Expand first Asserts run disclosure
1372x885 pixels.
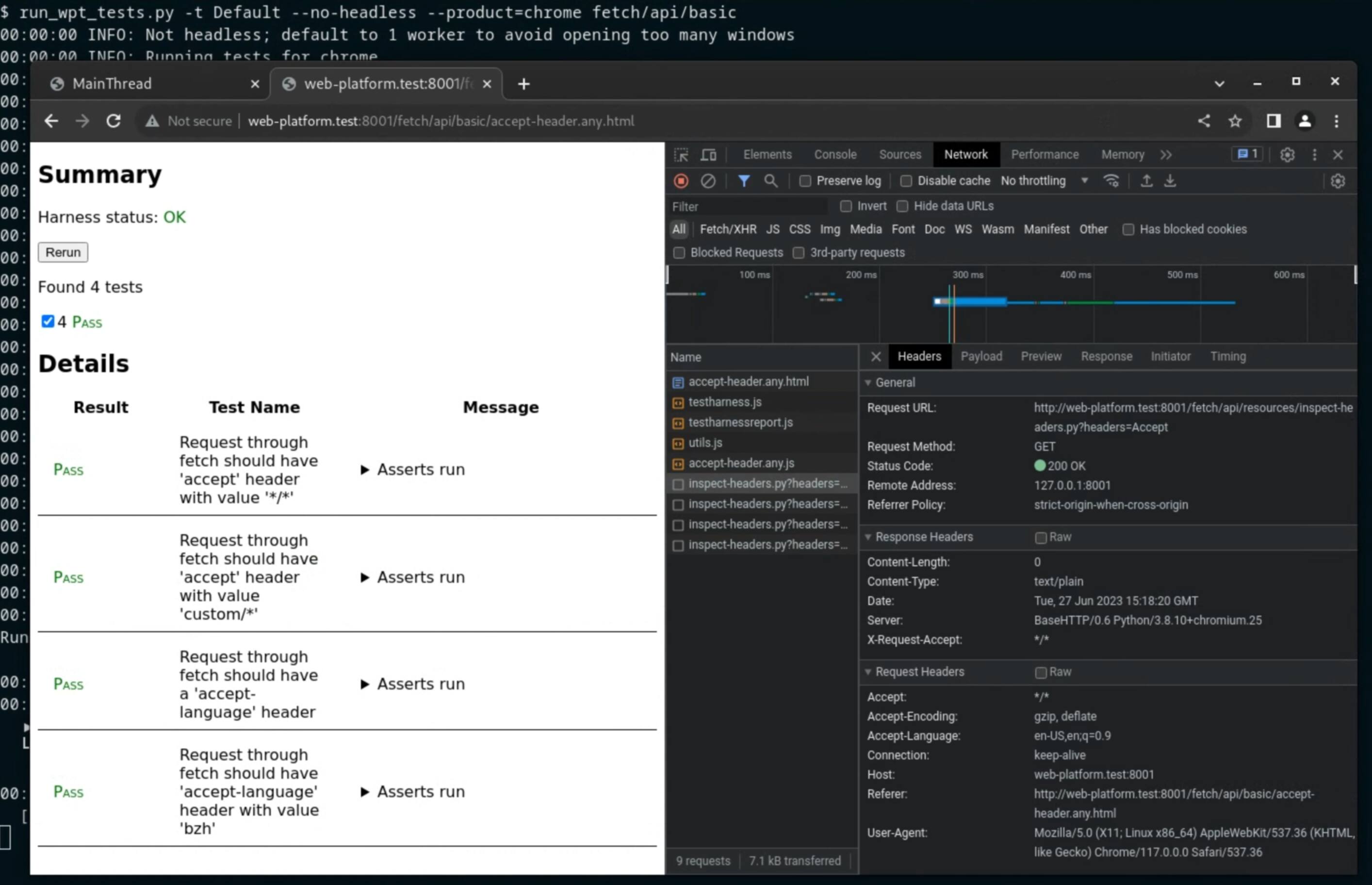click(x=364, y=470)
